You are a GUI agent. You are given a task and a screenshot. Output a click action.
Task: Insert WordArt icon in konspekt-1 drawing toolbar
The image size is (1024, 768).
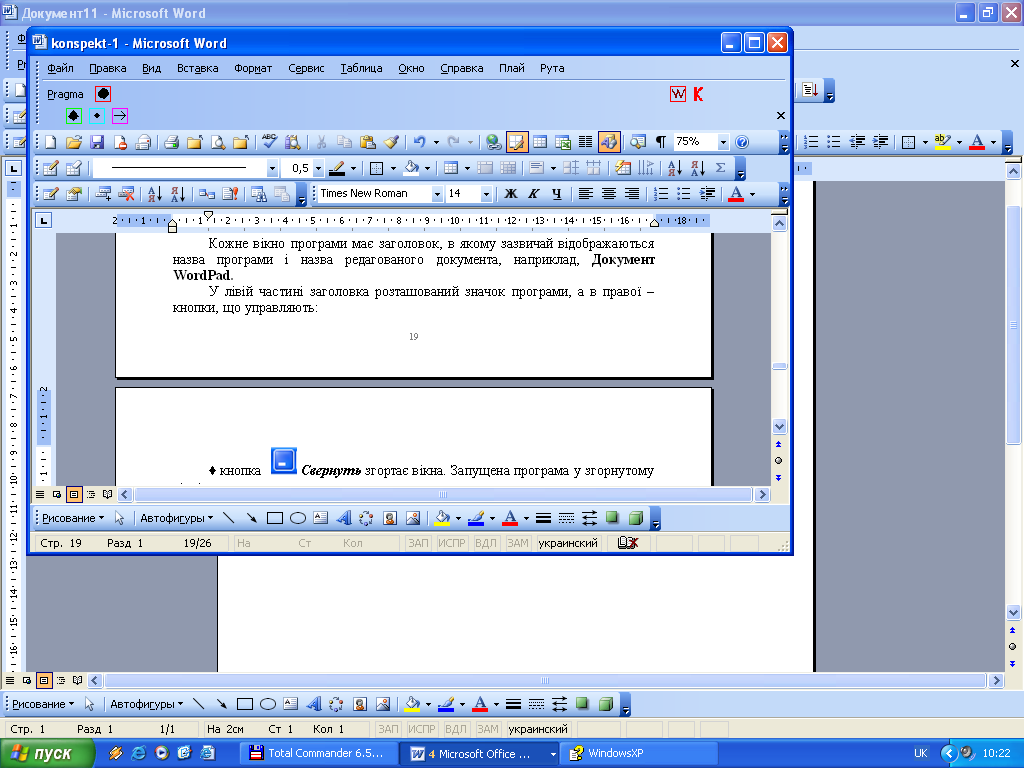click(x=344, y=518)
